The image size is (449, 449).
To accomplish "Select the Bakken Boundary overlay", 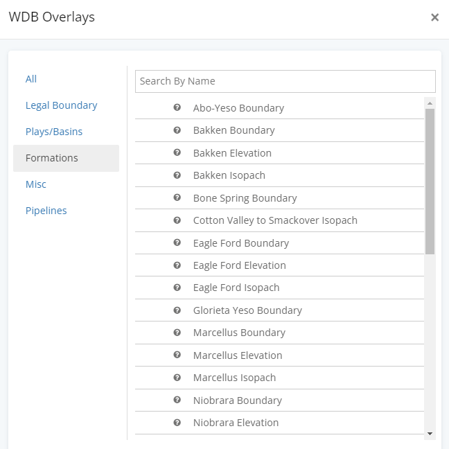I will point(279,130).
